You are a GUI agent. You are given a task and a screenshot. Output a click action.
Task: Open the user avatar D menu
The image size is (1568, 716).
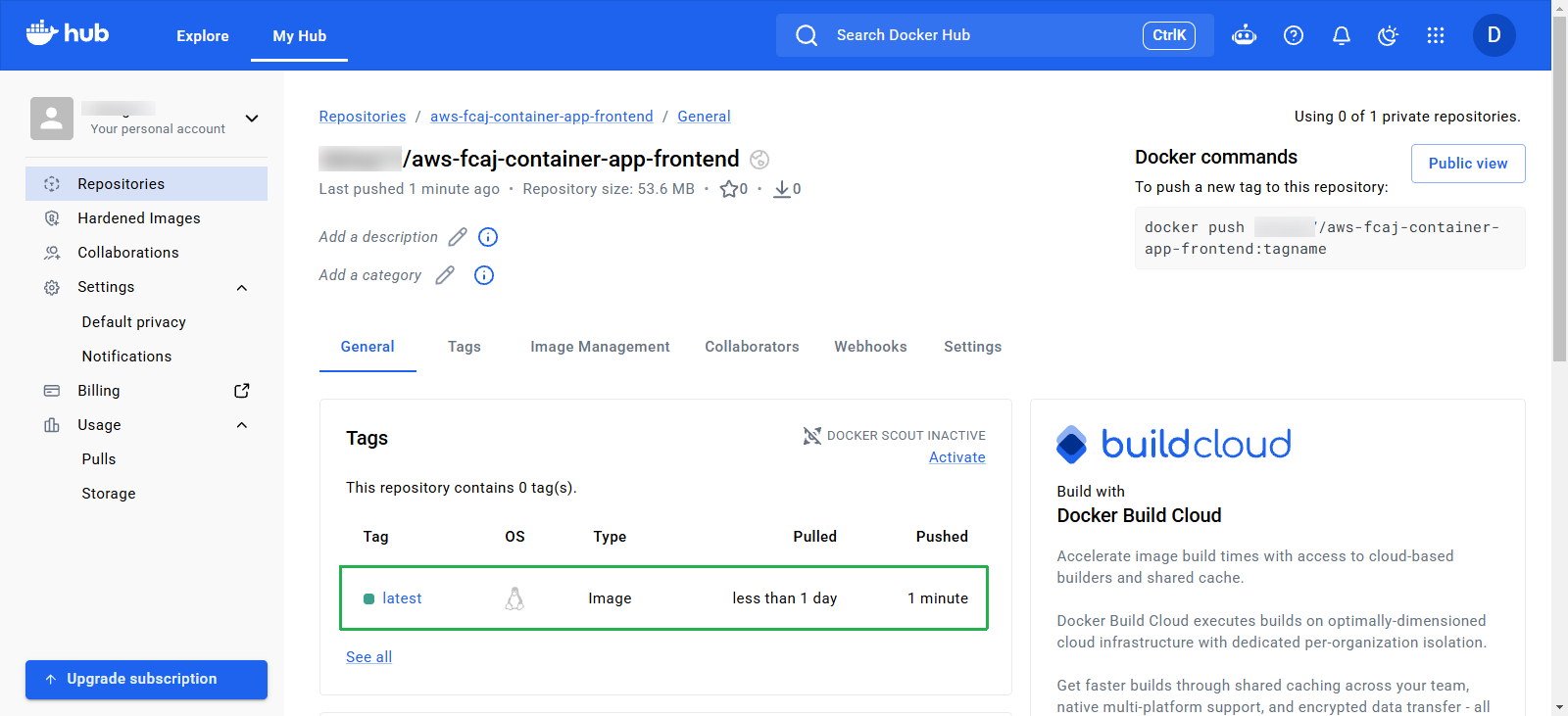pyautogui.click(x=1494, y=35)
